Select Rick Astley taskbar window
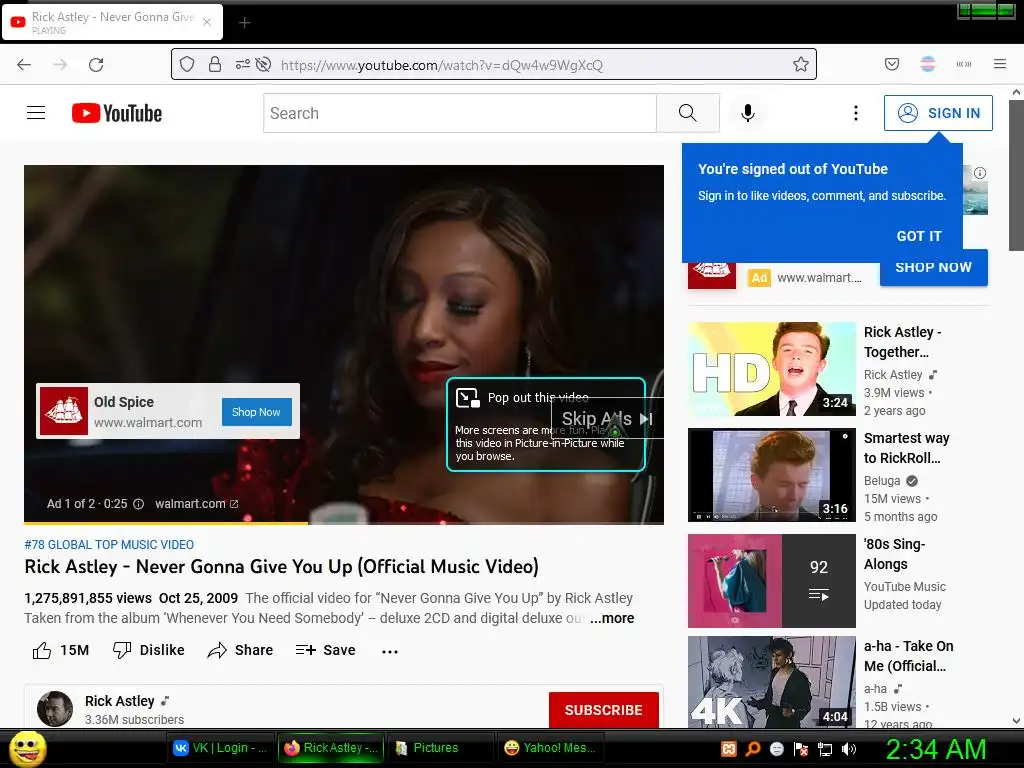This screenshot has width=1024, height=768. (331, 748)
